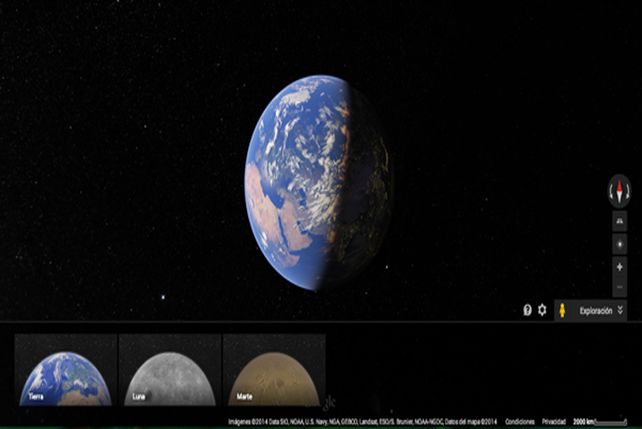Select the Marte thumbnail
Viewport: 642px width, 429px height.
click(x=274, y=370)
